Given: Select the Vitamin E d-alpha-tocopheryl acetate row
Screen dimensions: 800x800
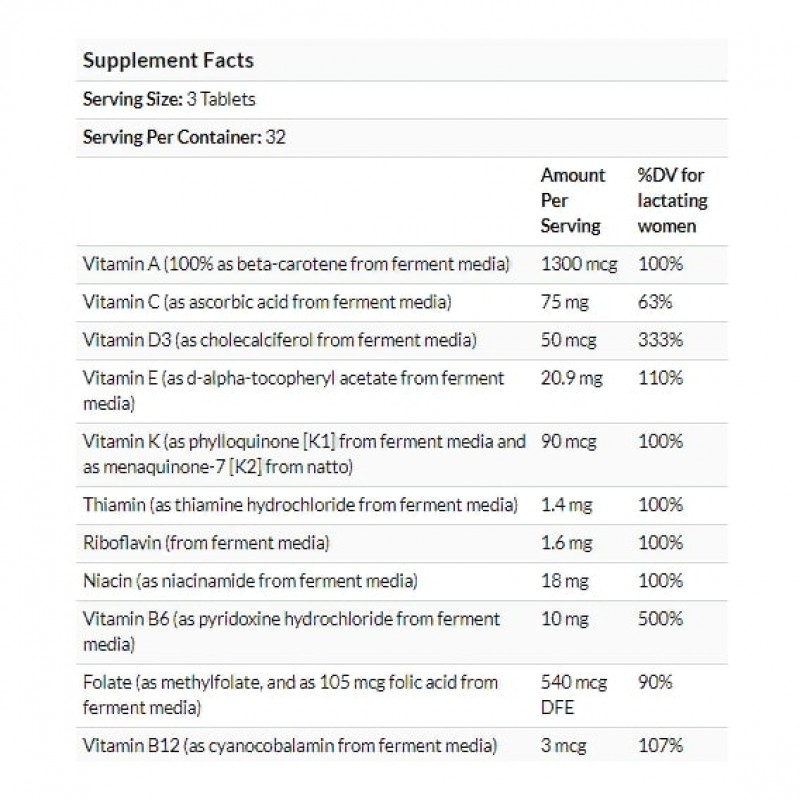Looking at the screenshot, I should point(294,388).
